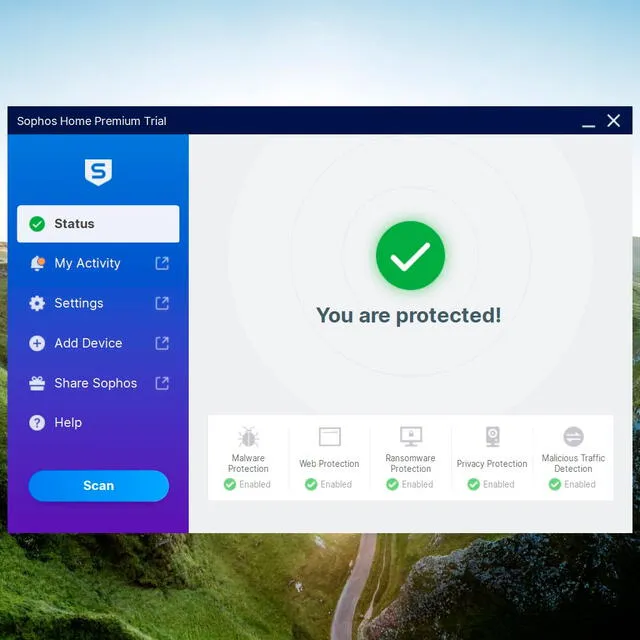
Task: Open the My Activity menu item
Action: pos(87,263)
